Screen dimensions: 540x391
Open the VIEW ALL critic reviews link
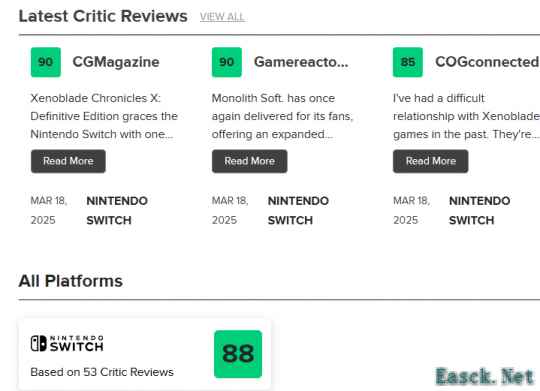point(222,17)
